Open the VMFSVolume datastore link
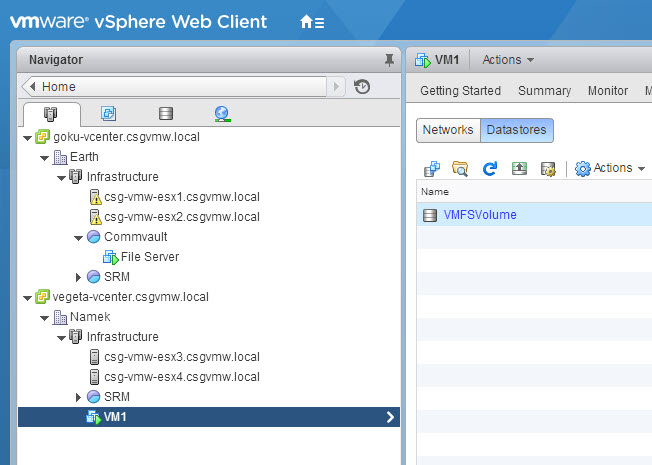 click(x=480, y=215)
